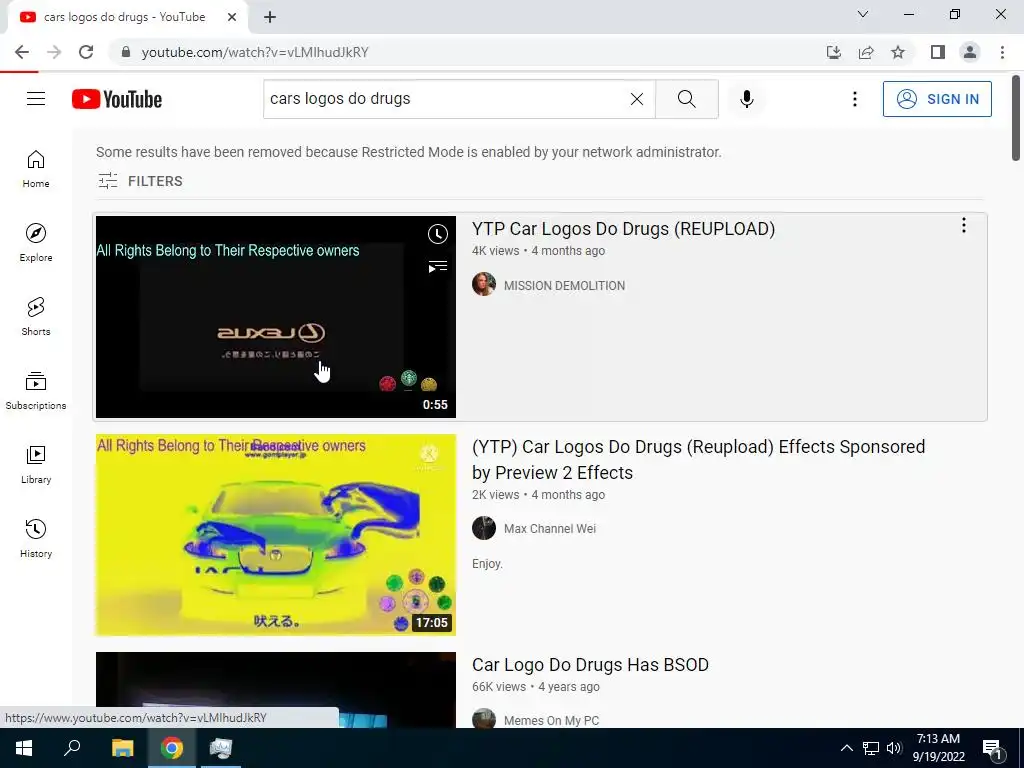Open Explore in the sidebar
This screenshot has height=768, width=1024.
[36, 242]
